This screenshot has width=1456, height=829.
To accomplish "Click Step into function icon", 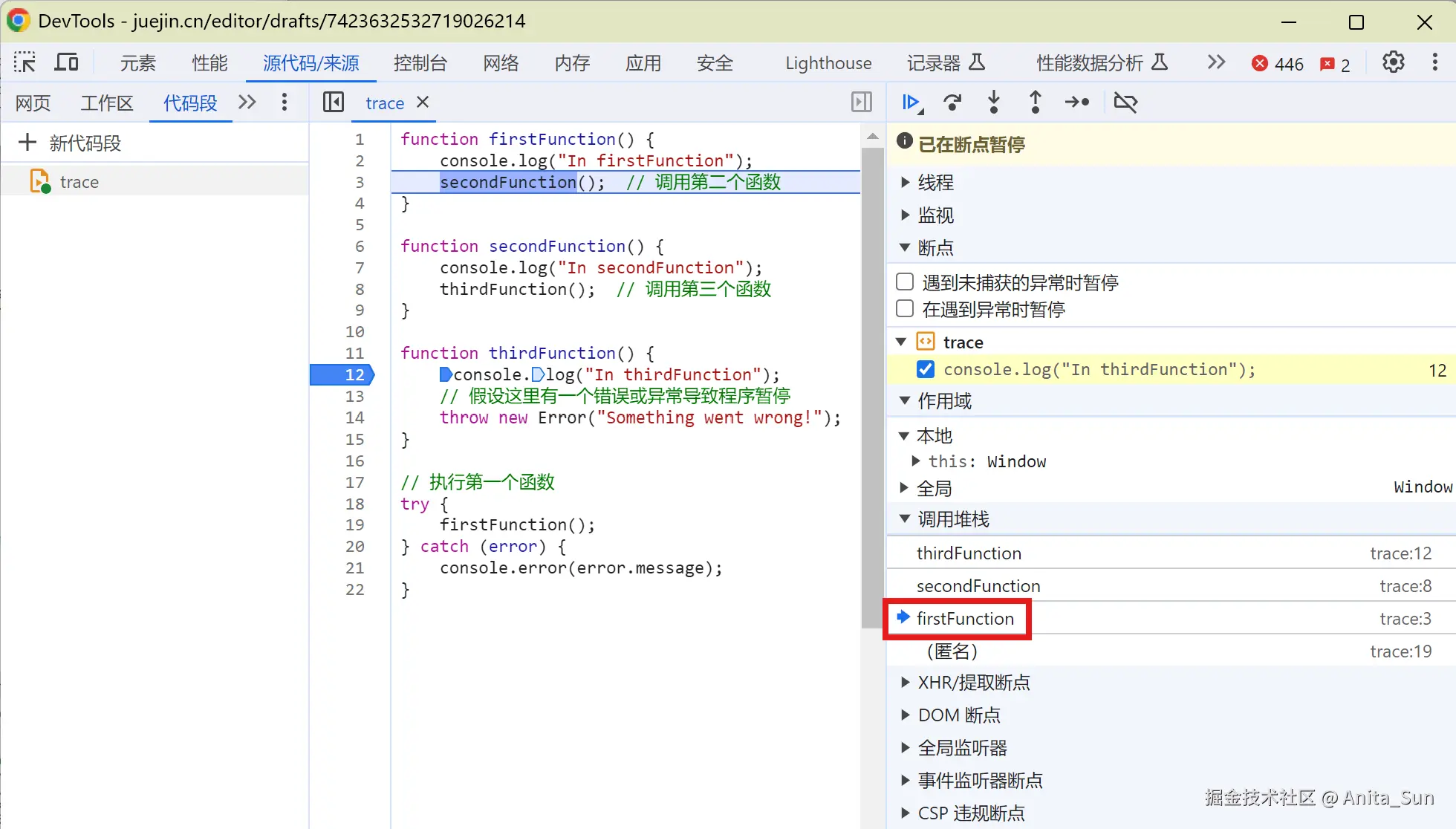I will tap(994, 102).
